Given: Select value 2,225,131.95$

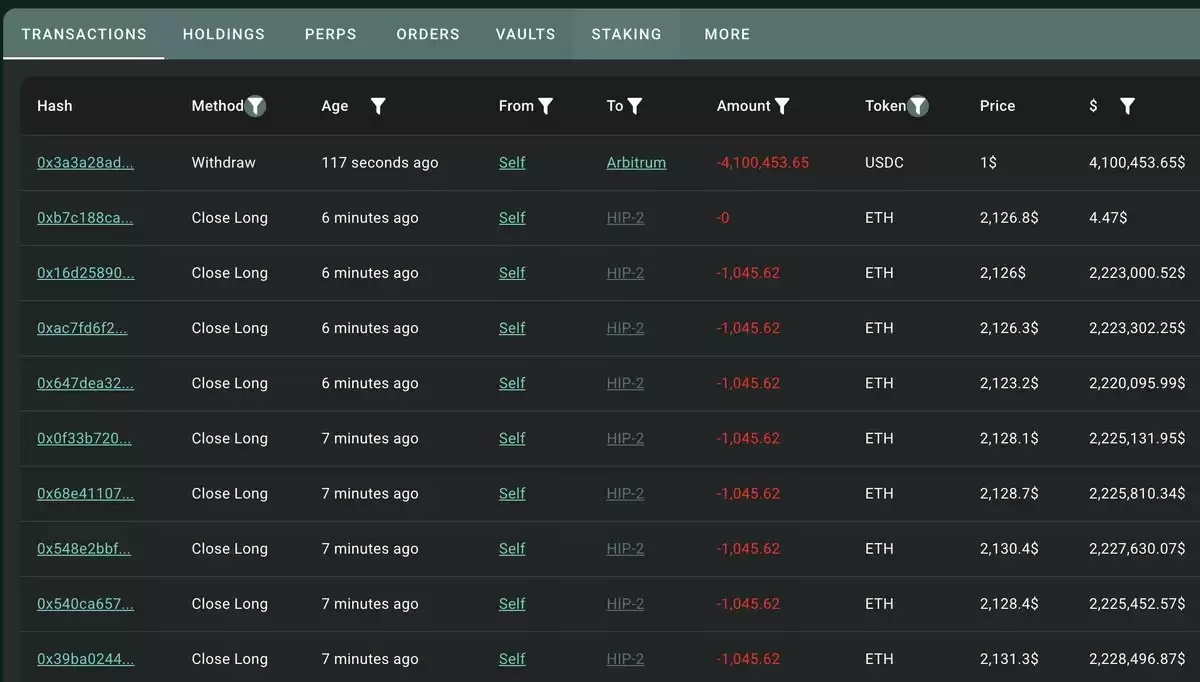Looking at the screenshot, I should 1137,438.
